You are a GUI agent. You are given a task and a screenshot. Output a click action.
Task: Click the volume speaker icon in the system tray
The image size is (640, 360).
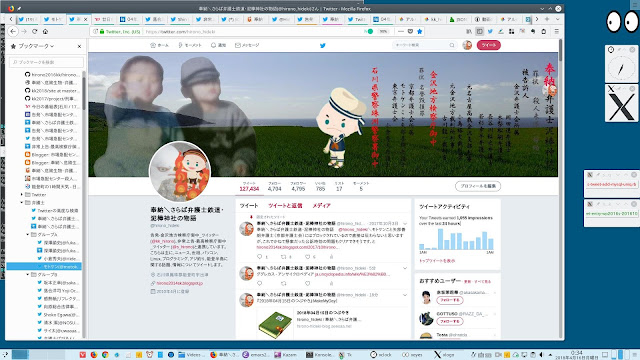pyautogui.click(x=541, y=355)
